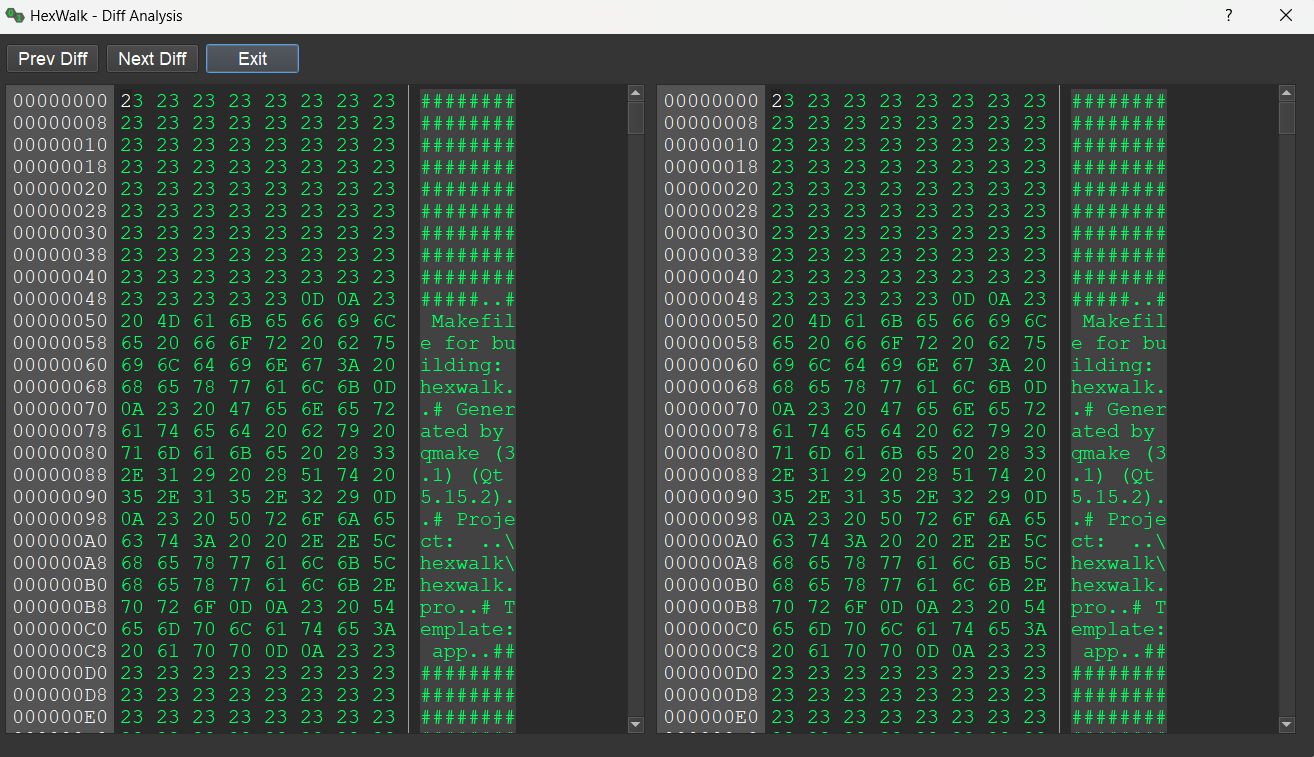Click the scrollbar track of the second hex panel
1314x757 pixels.
click(x=1286, y=400)
